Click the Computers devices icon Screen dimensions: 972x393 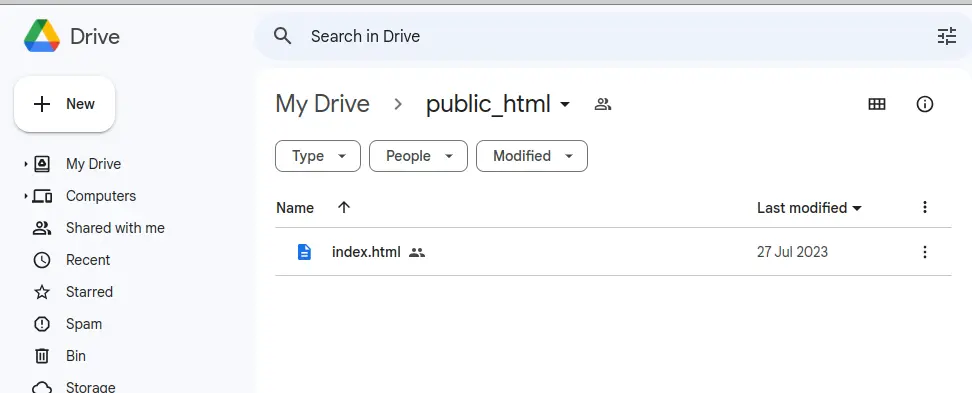coord(42,196)
